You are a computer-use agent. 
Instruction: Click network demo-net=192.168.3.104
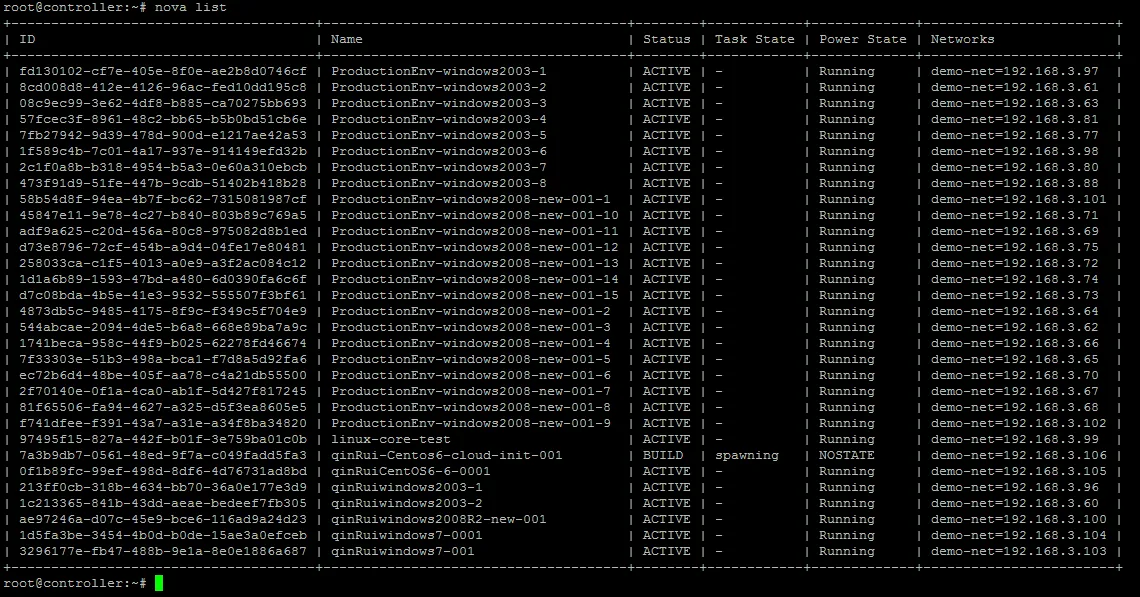1019,535
